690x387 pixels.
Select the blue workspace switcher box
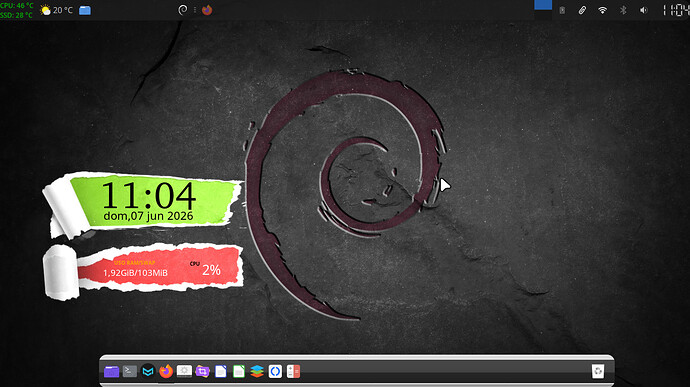[543, 5]
